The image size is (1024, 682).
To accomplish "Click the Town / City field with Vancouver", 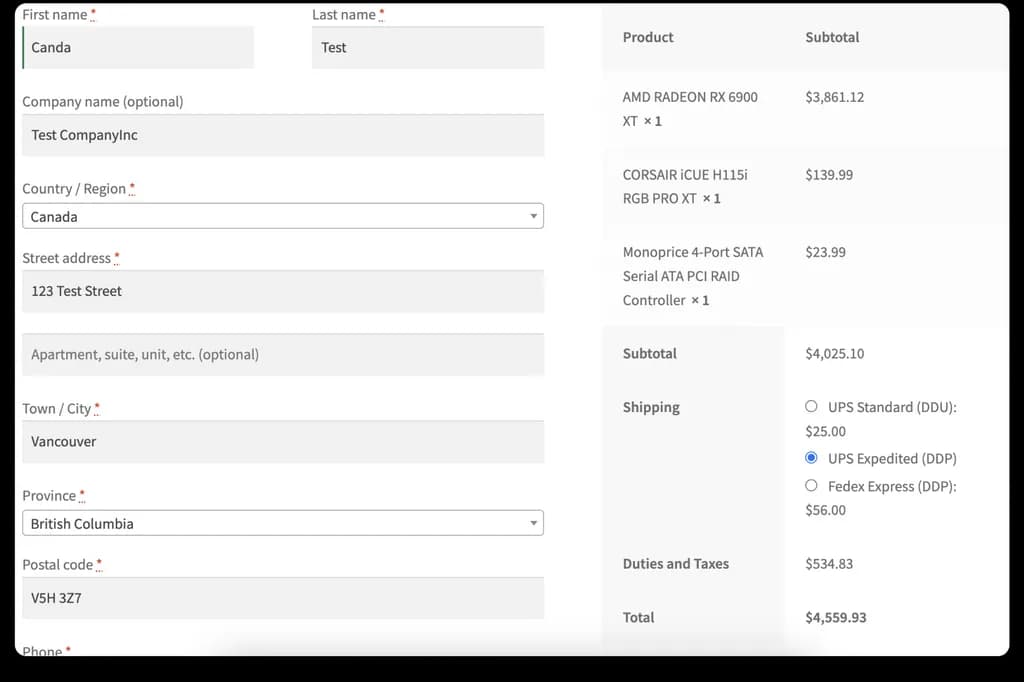I will click(x=283, y=442).
